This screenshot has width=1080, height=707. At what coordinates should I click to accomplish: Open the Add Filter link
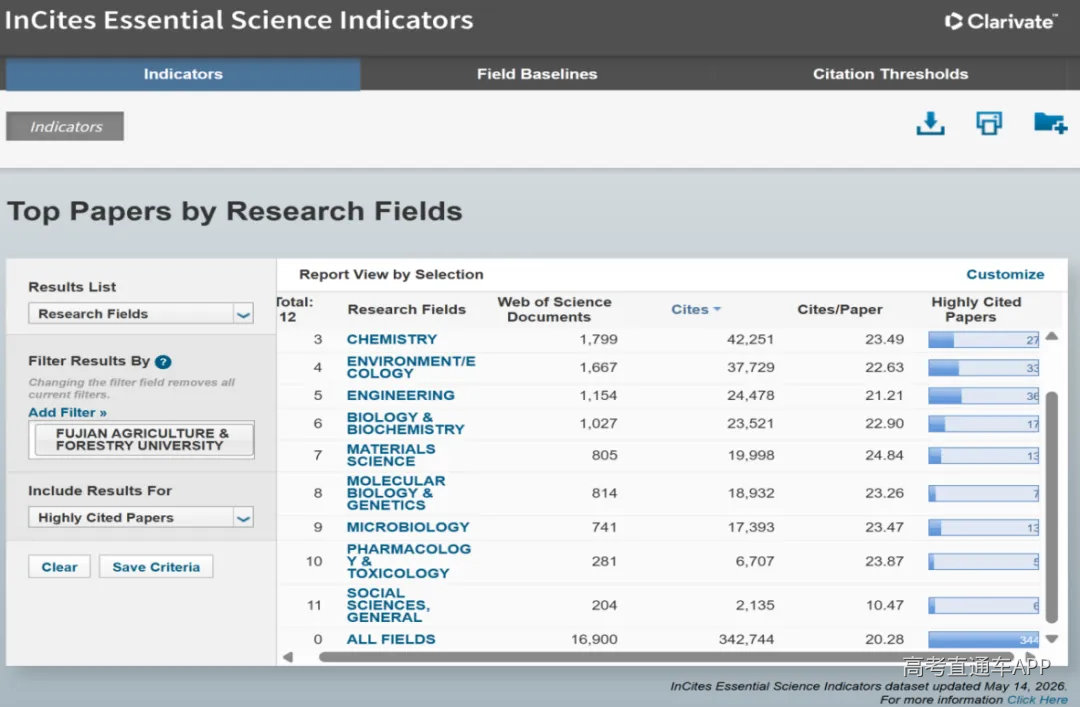68,412
